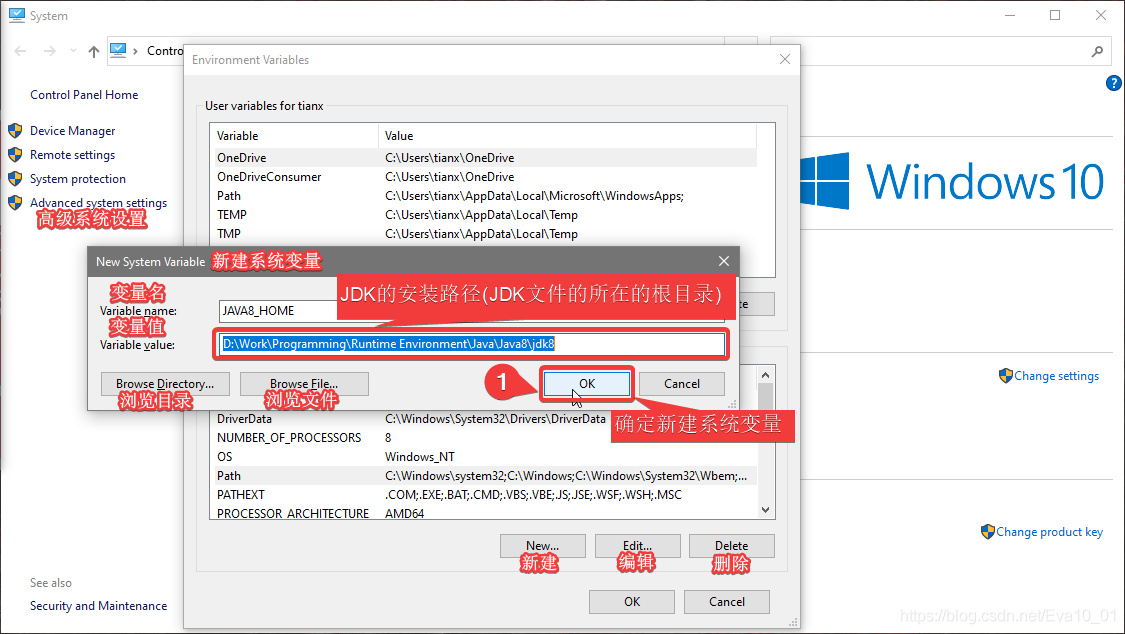
Task: Open Control Panel Home link
Action: click(x=84, y=95)
